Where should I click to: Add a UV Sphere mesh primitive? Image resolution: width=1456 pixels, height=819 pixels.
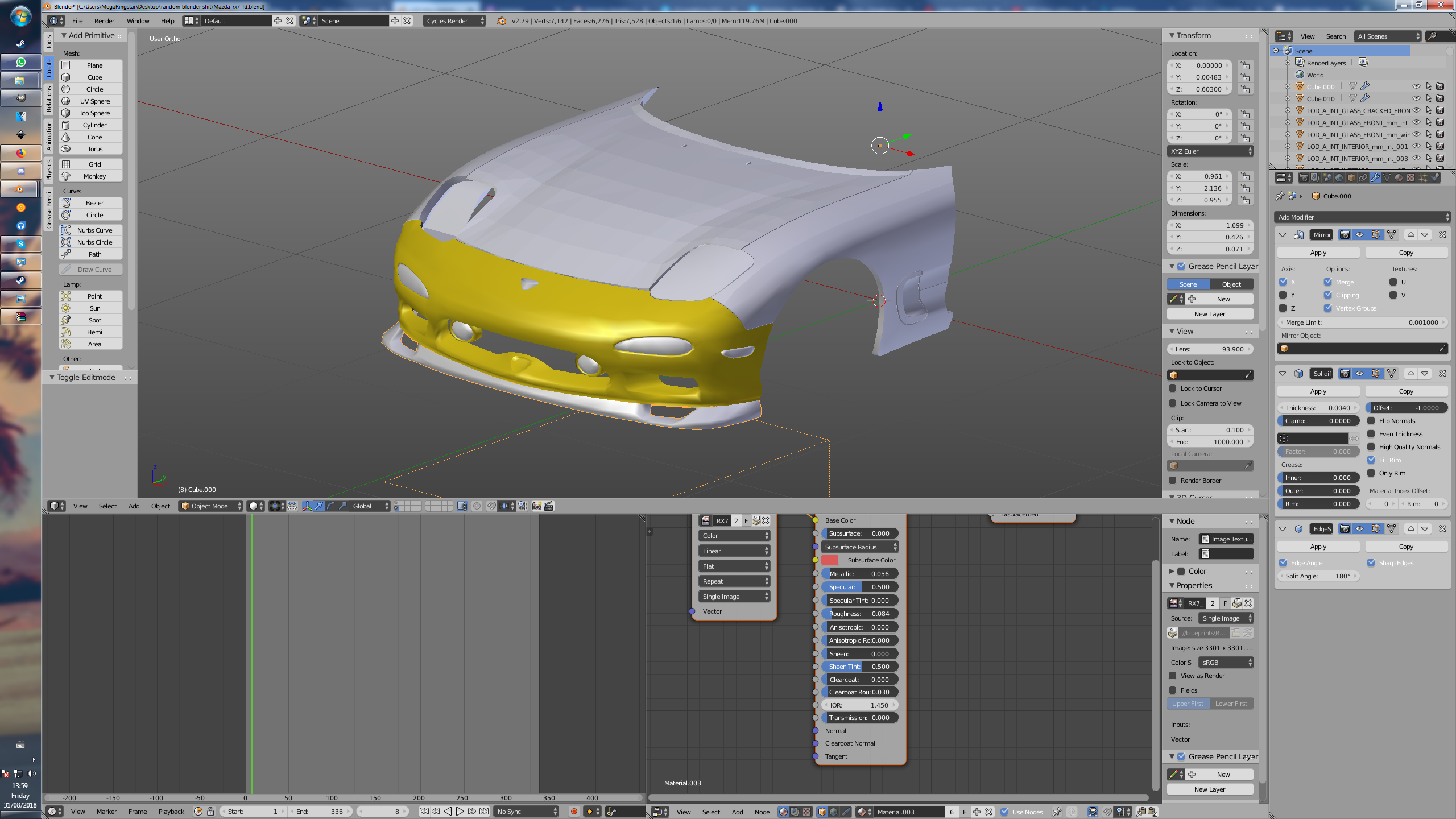tap(91, 101)
